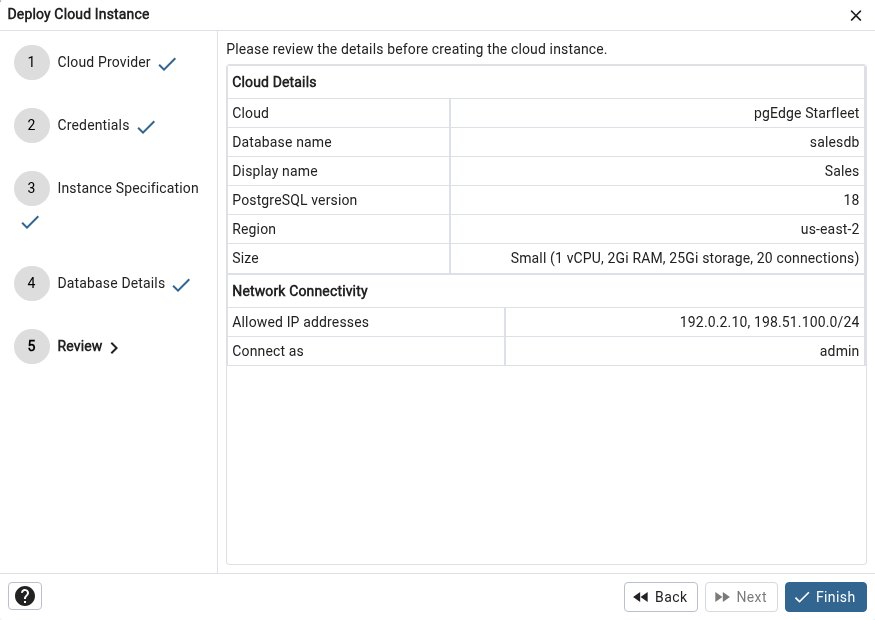Click the Allowed IP addresses value

[769, 322]
